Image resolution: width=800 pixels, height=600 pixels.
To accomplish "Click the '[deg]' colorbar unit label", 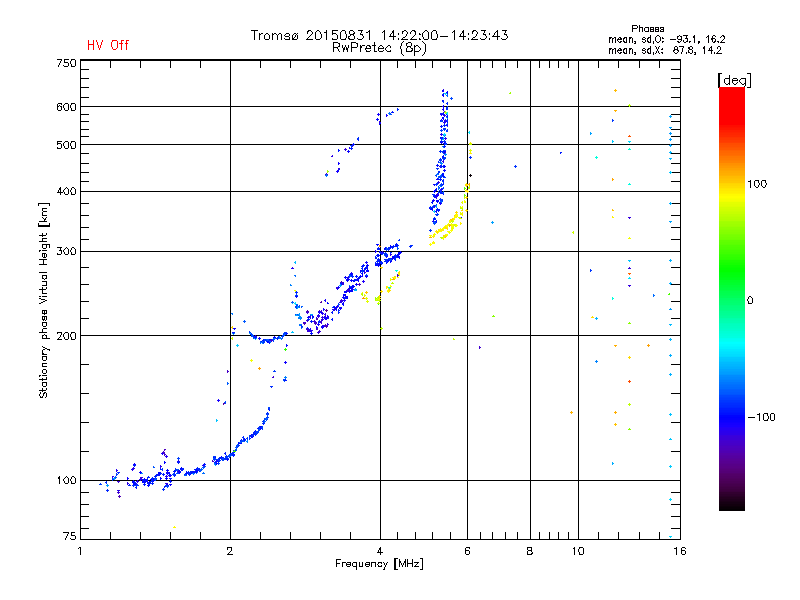I will point(734,80).
